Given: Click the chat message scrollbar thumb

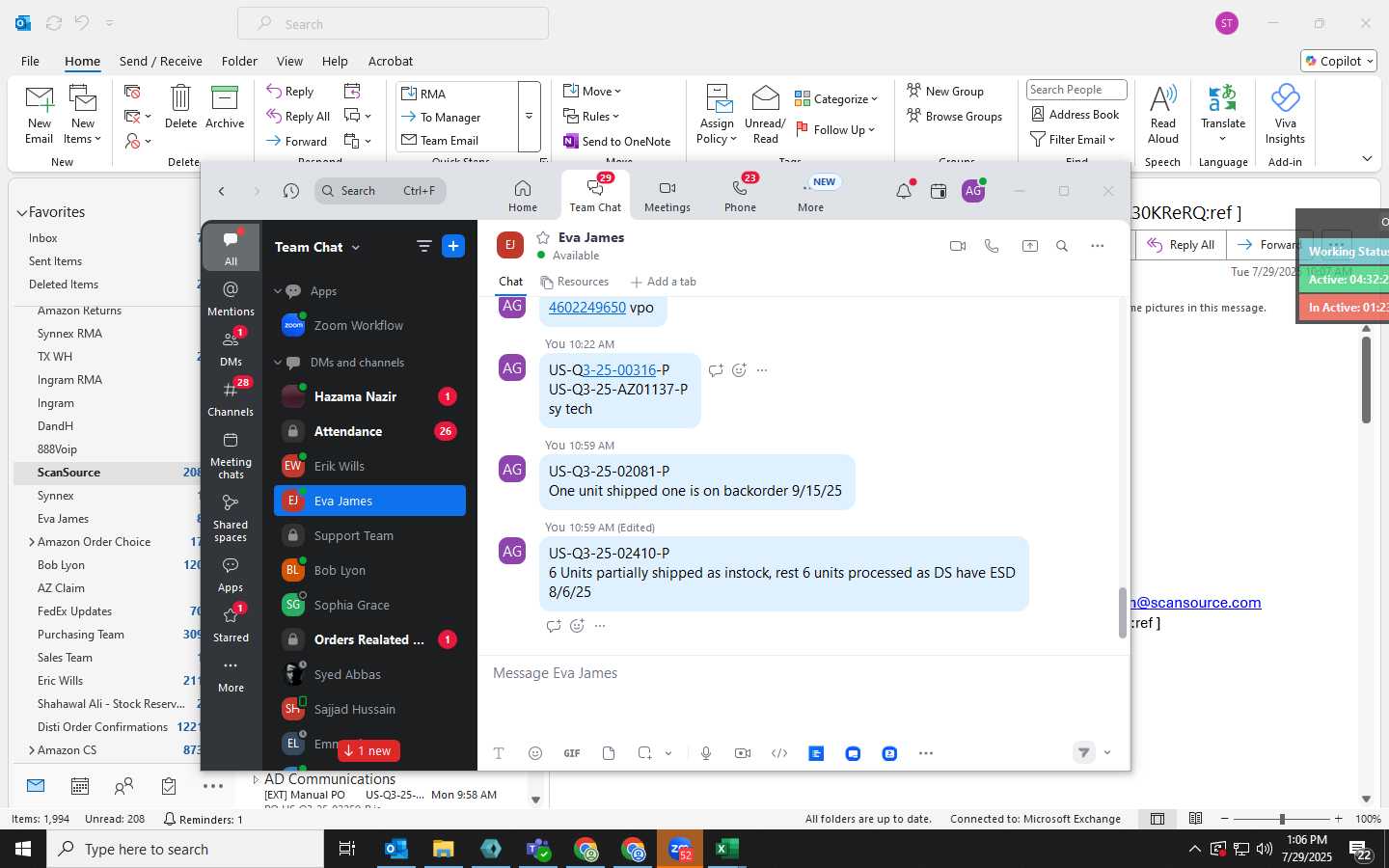Looking at the screenshot, I should tap(1123, 612).
